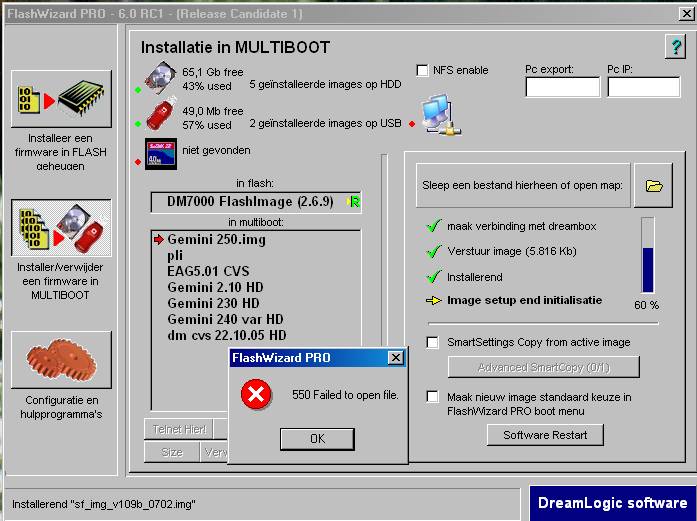Screen dimensions: 697x521
Task: Select the MULTIBOOT install/remove firmware icon
Action: pos(61,228)
